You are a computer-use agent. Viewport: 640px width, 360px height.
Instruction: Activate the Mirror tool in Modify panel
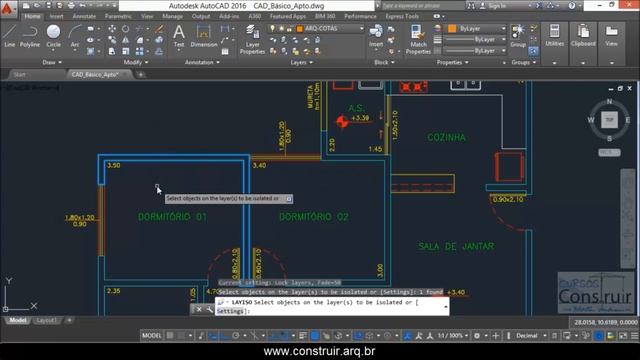[x=125, y=40]
